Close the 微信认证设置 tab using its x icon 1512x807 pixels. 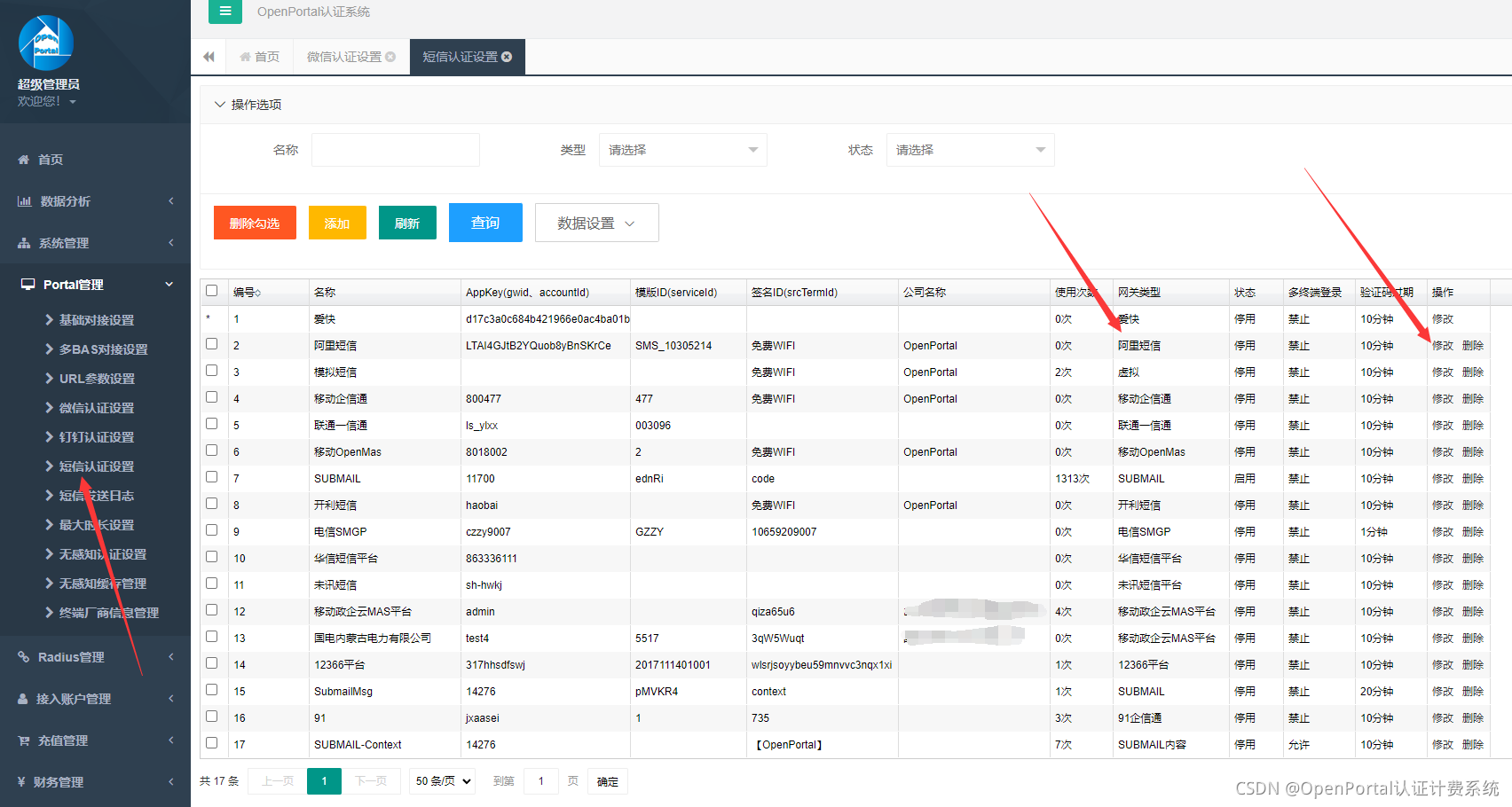(390, 57)
